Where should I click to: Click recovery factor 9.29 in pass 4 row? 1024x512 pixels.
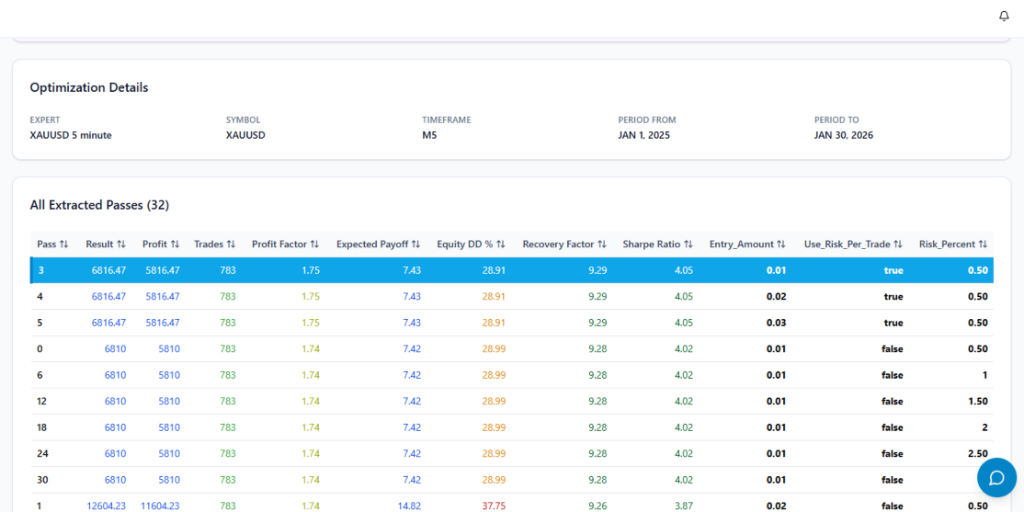pos(598,296)
